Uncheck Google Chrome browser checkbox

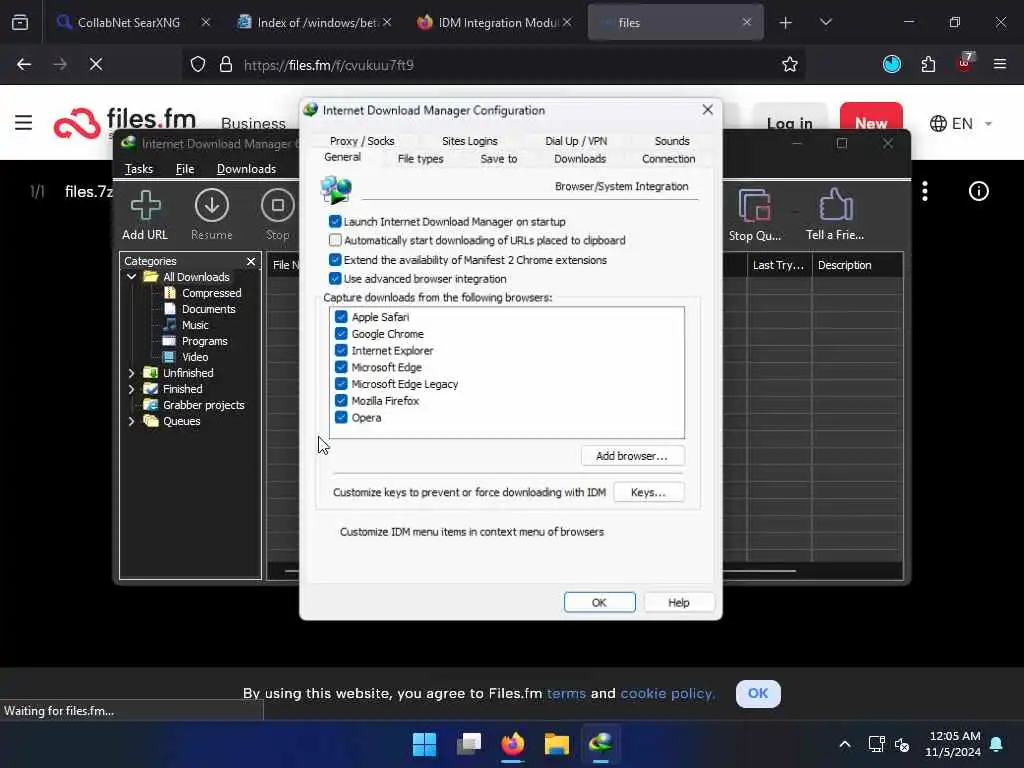[341, 334]
